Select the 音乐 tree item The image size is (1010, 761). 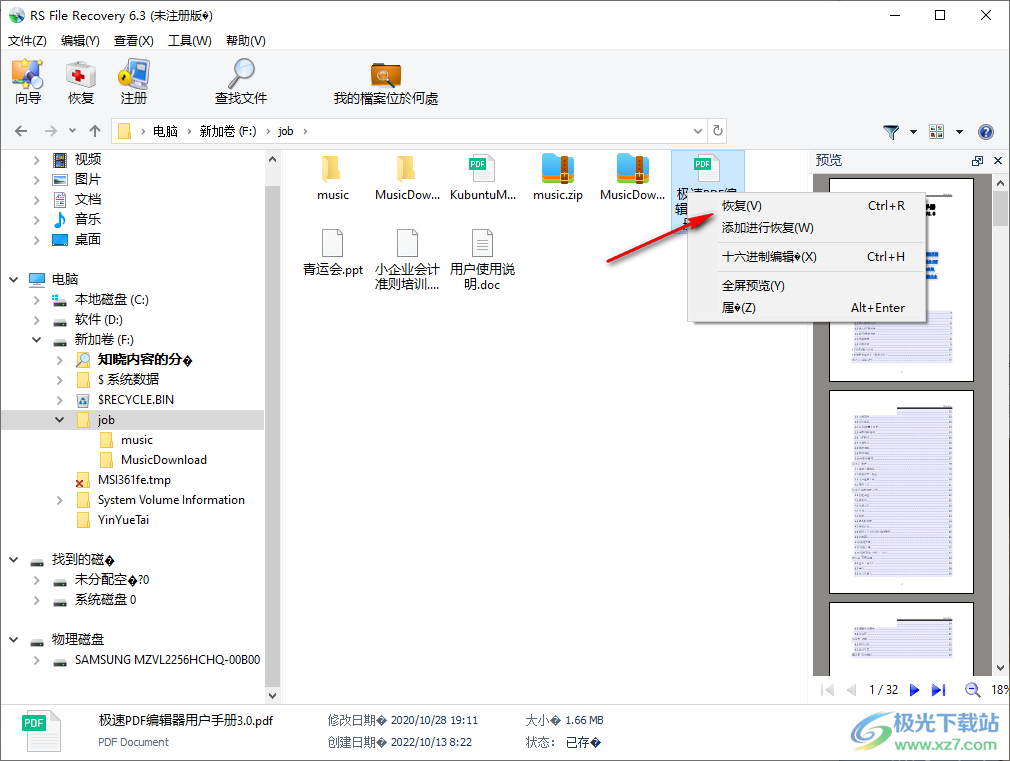pyautogui.click(x=87, y=220)
